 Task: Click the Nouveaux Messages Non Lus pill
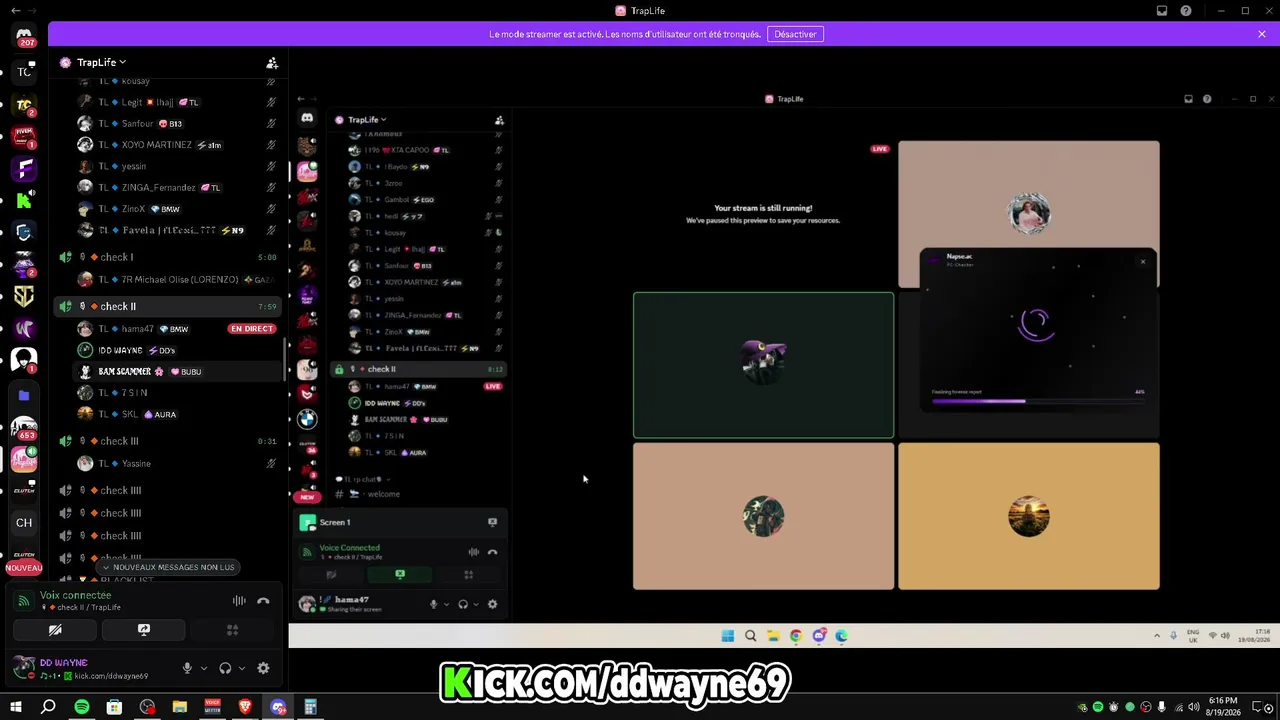168,567
